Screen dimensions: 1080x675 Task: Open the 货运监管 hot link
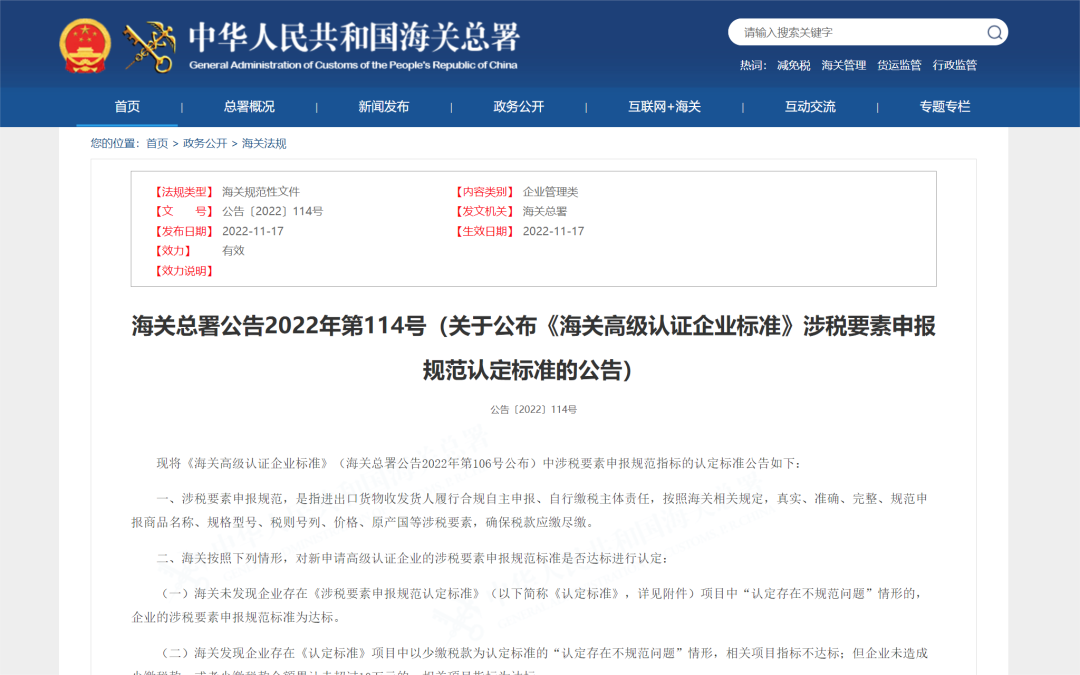pyautogui.click(x=899, y=66)
